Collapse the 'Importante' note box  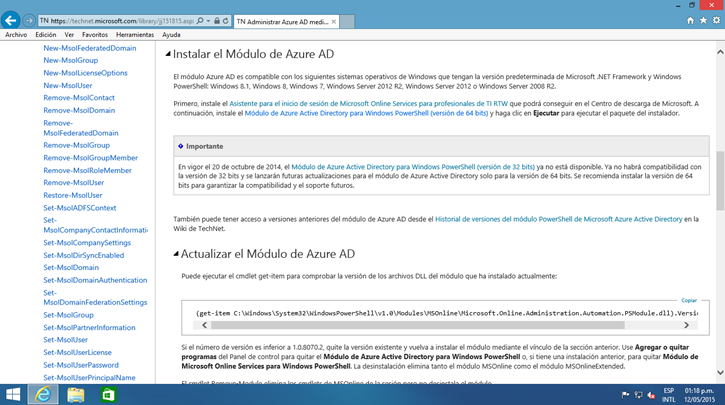(181, 146)
